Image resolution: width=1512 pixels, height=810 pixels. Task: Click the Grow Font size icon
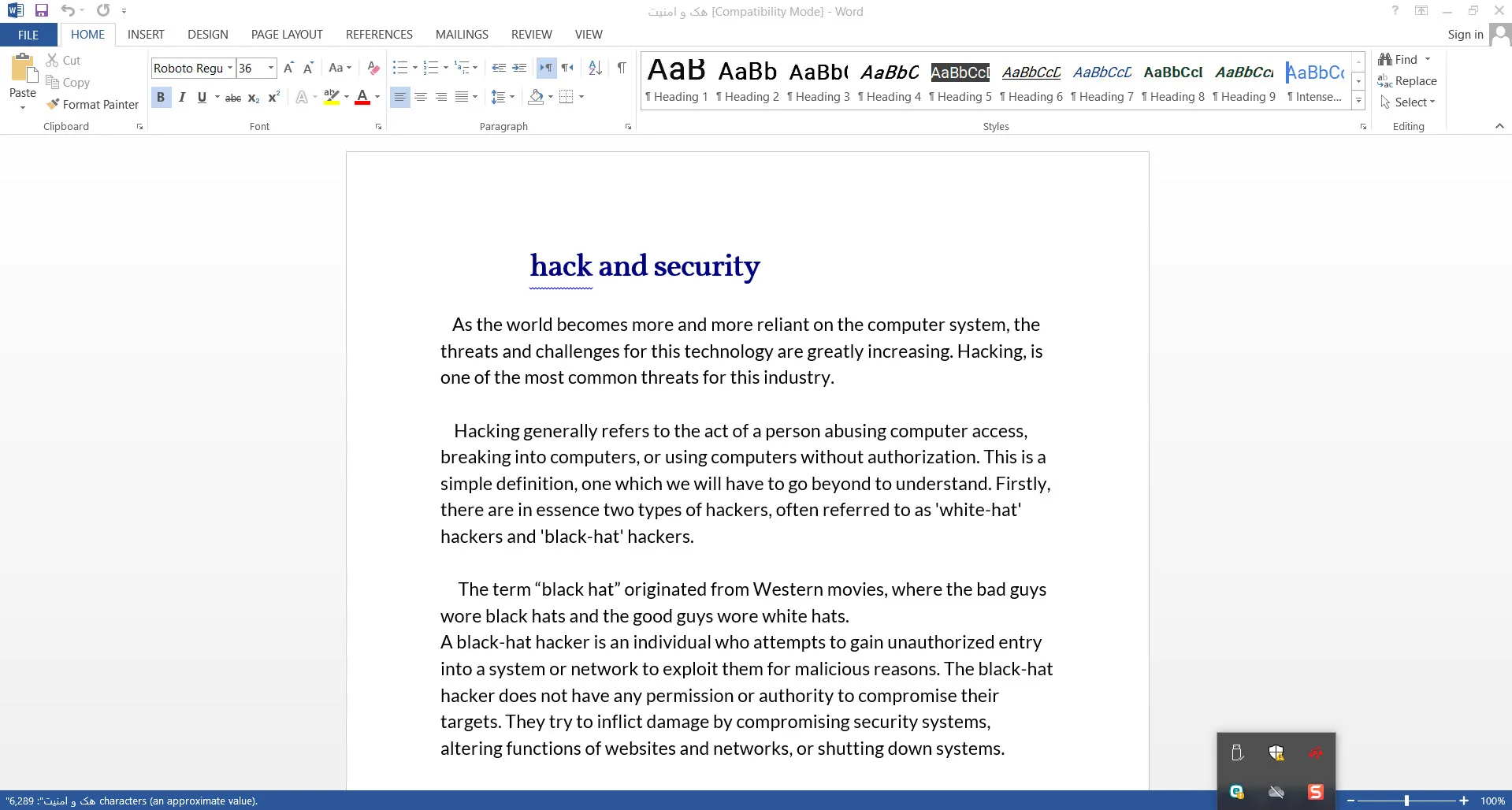[288, 68]
